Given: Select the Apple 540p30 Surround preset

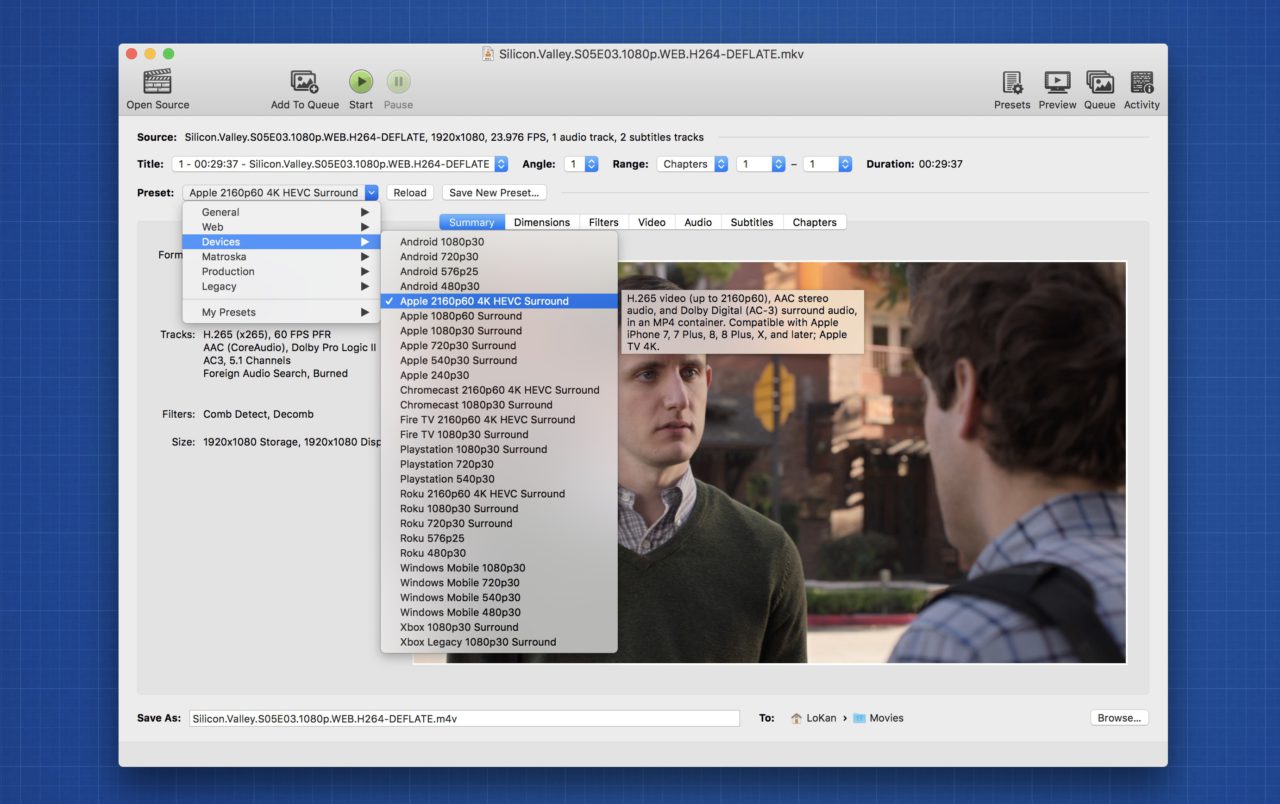Looking at the screenshot, I should pos(499,360).
